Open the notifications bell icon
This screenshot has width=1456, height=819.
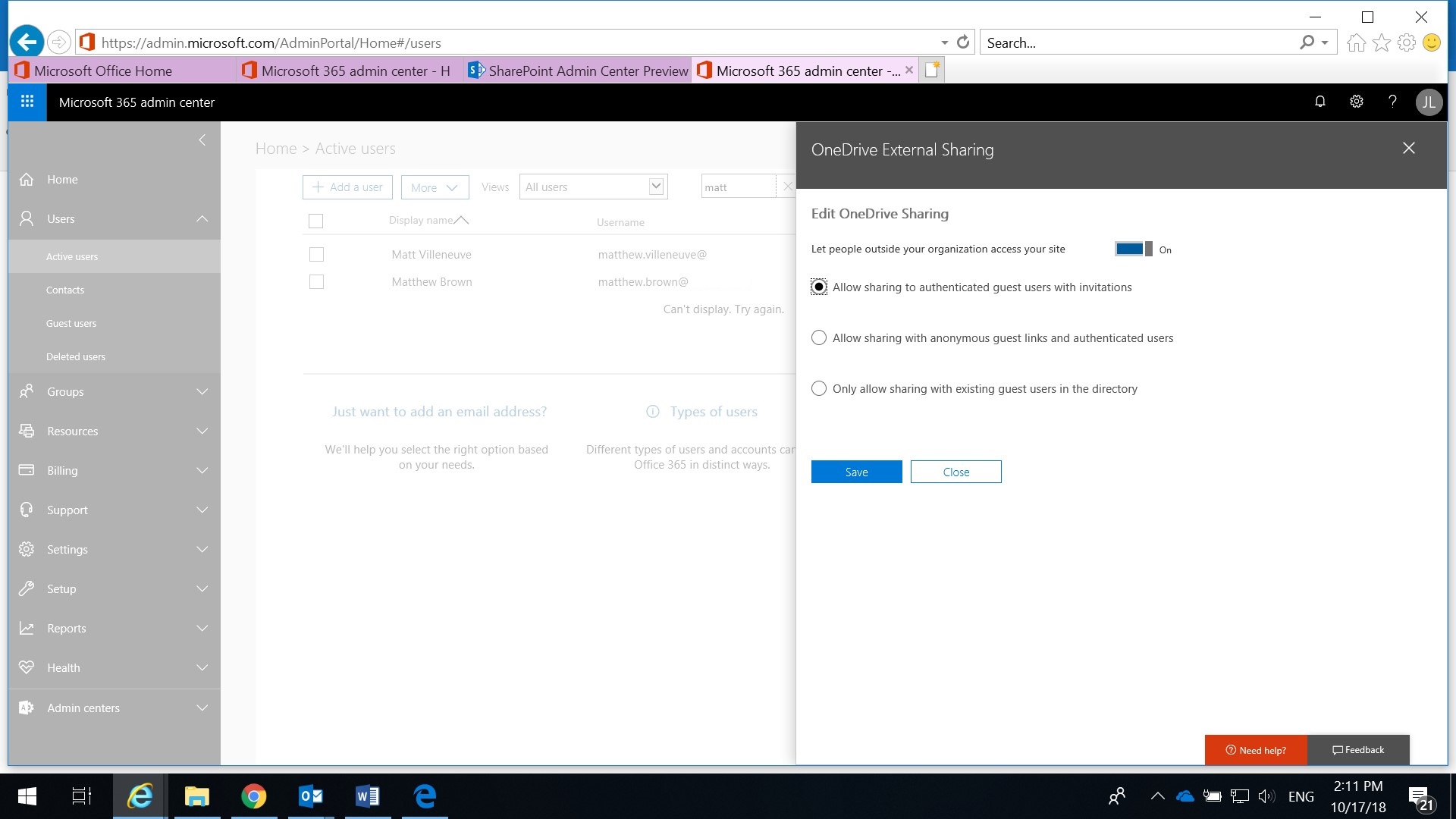tap(1319, 102)
